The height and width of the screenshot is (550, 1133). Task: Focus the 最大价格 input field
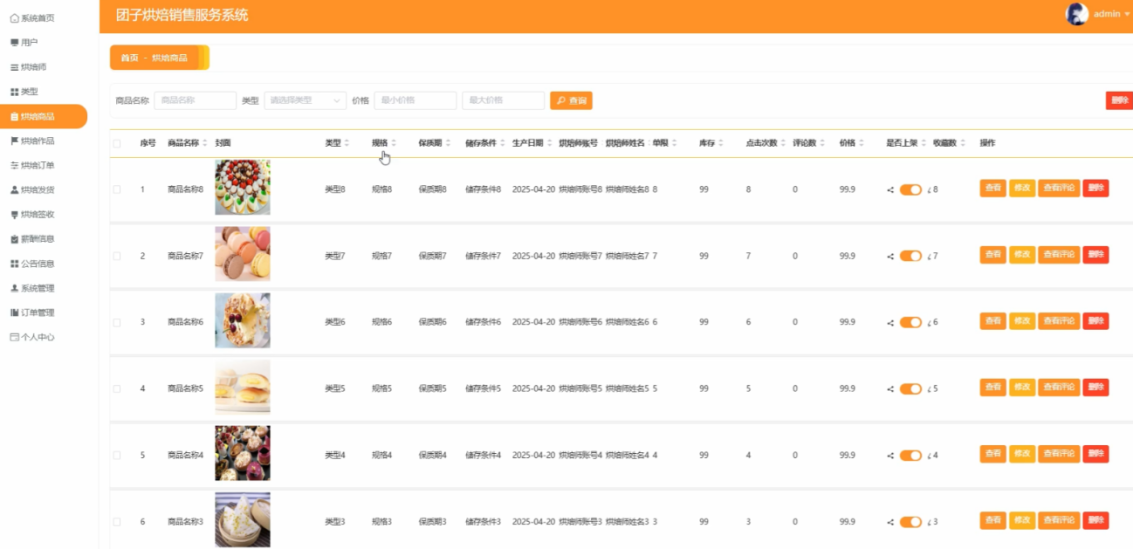504,100
